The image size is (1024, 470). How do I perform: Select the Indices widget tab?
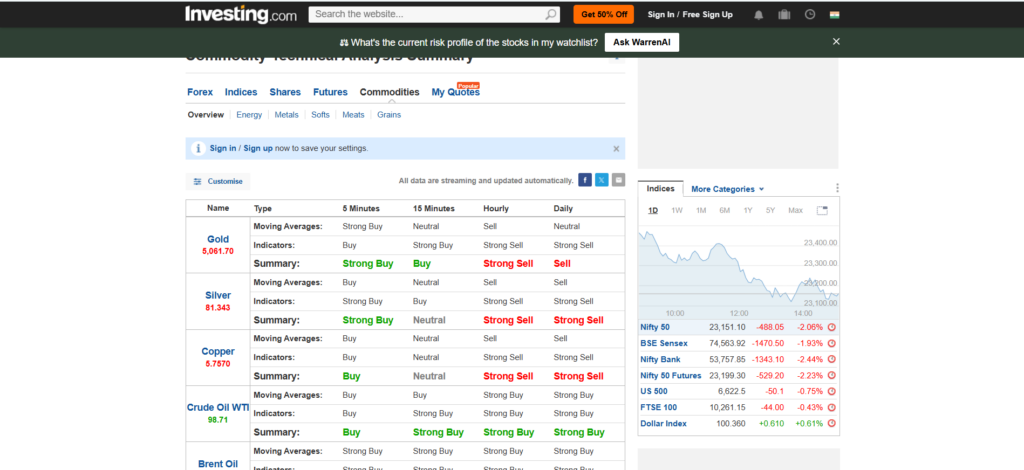[660, 189]
